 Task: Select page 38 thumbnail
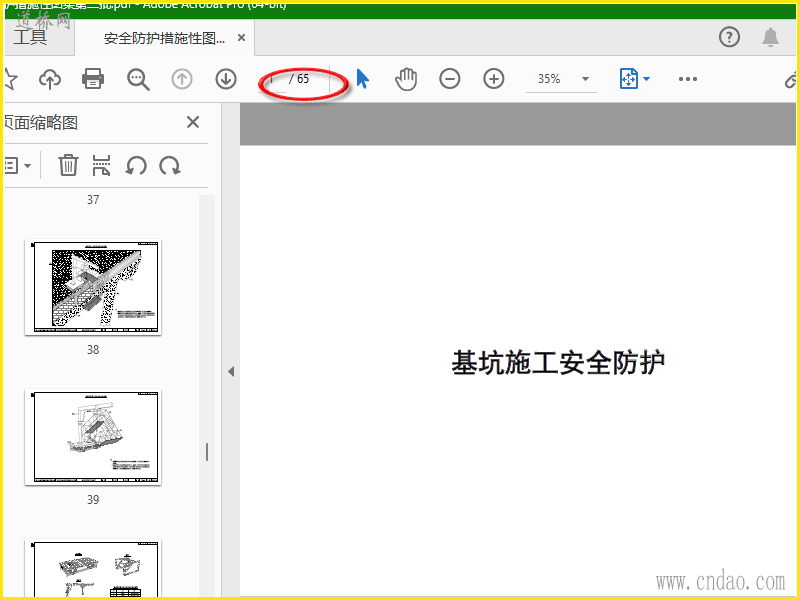(93, 287)
